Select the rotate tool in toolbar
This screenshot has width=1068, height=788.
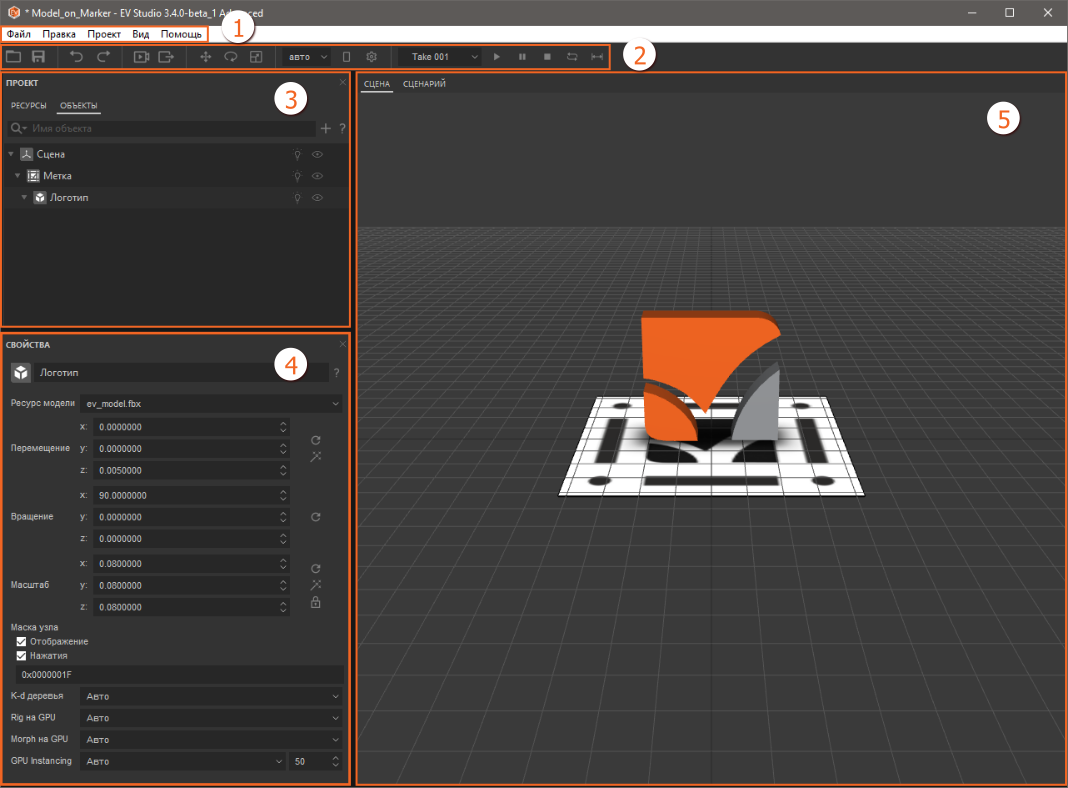[231, 57]
